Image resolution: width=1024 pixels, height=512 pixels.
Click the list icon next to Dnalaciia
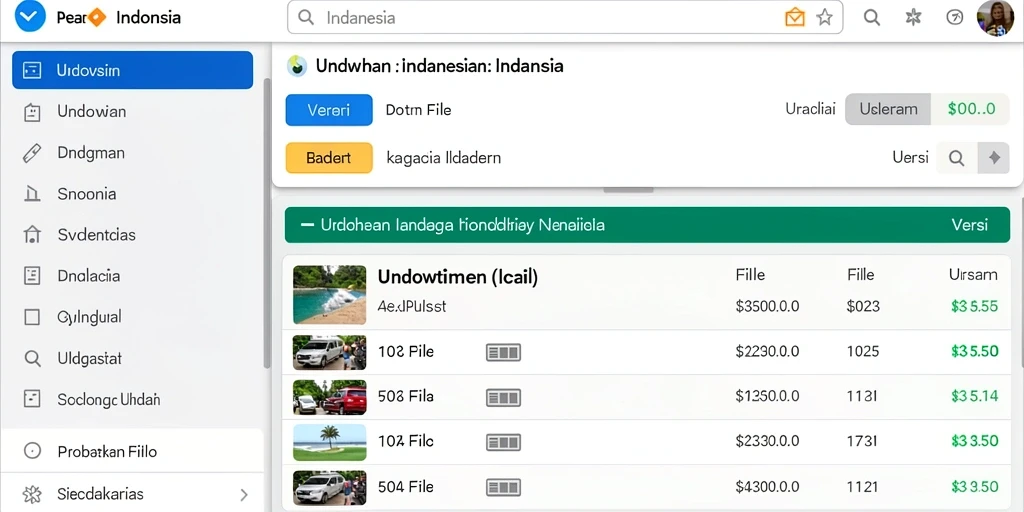pyautogui.click(x=32, y=276)
